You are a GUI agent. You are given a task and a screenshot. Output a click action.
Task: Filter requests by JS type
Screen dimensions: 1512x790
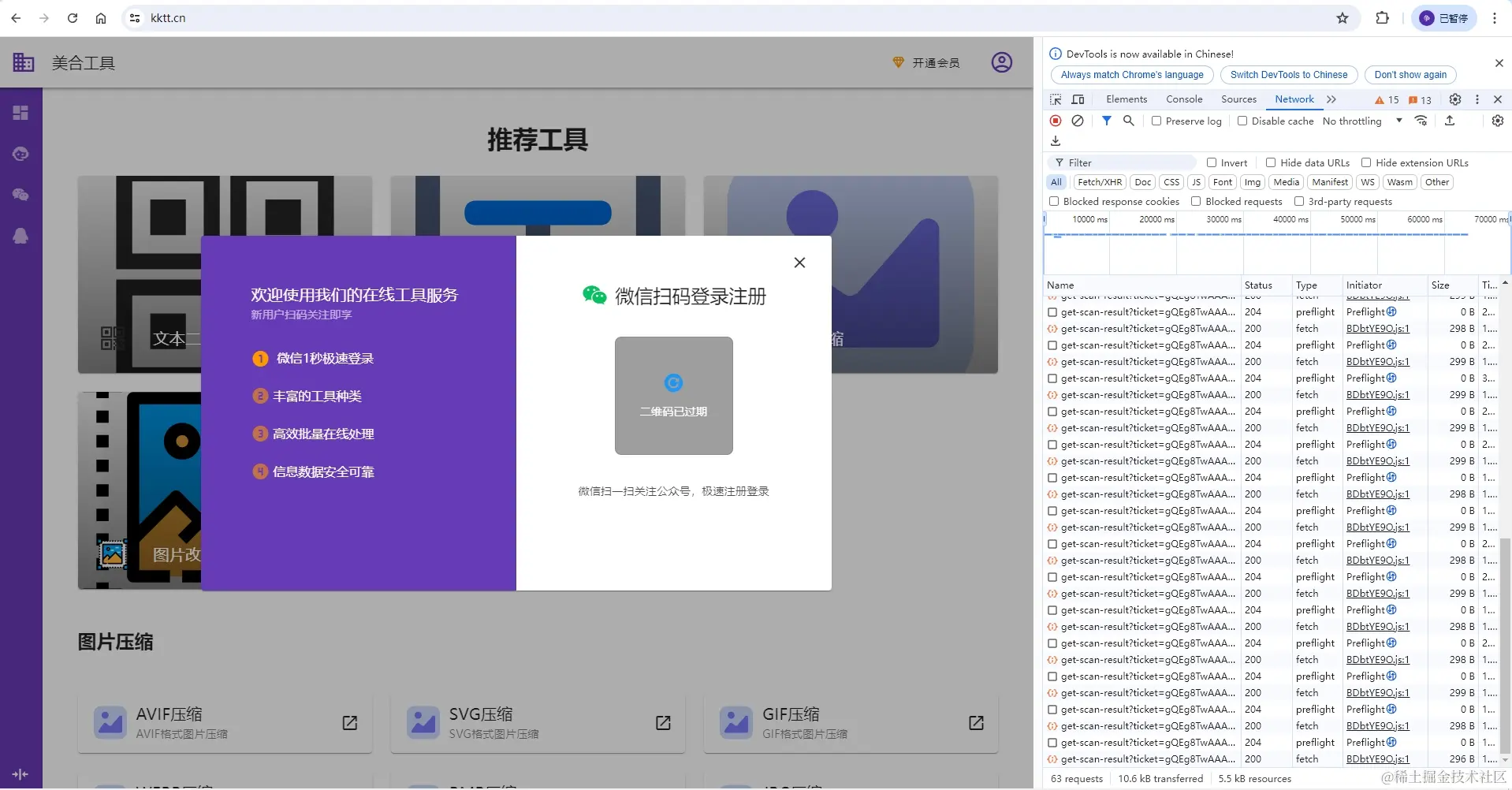coord(1196,182)
